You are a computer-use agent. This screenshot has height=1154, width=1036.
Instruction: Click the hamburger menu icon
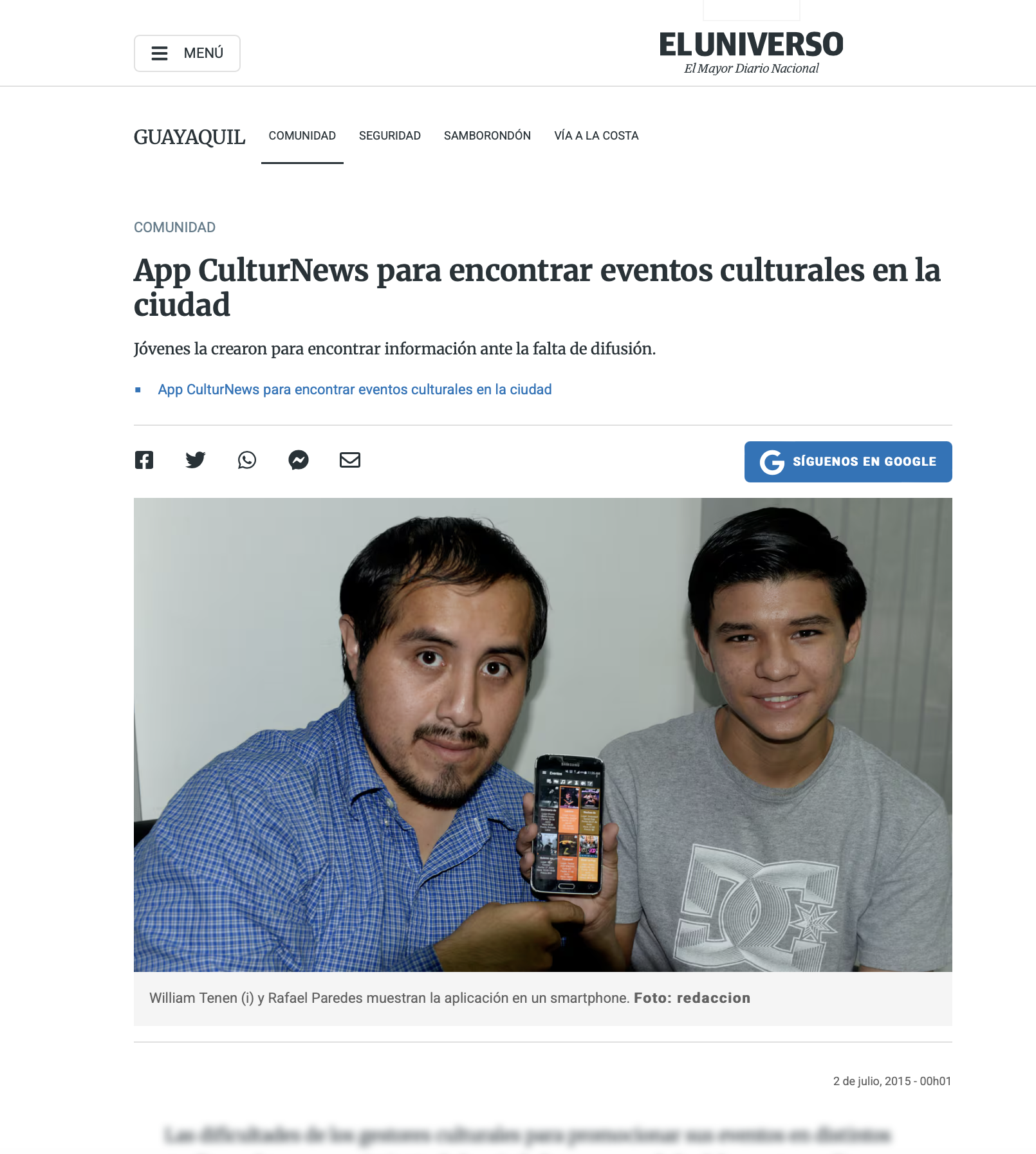pos(160,53)
